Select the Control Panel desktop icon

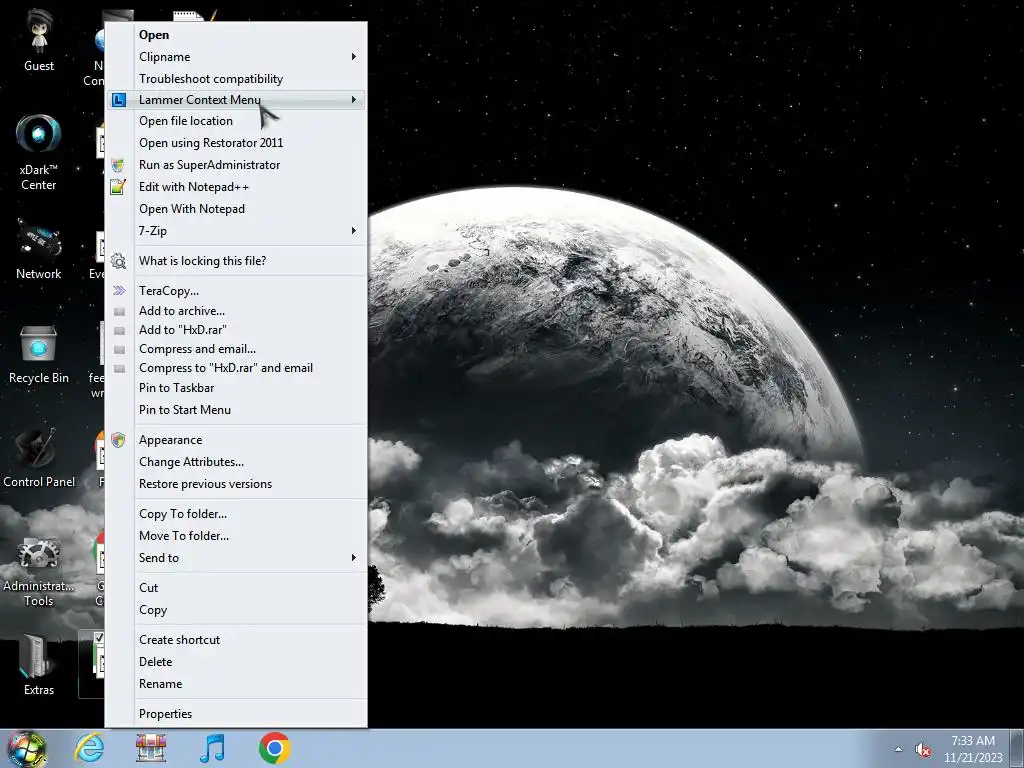(39, 457)
